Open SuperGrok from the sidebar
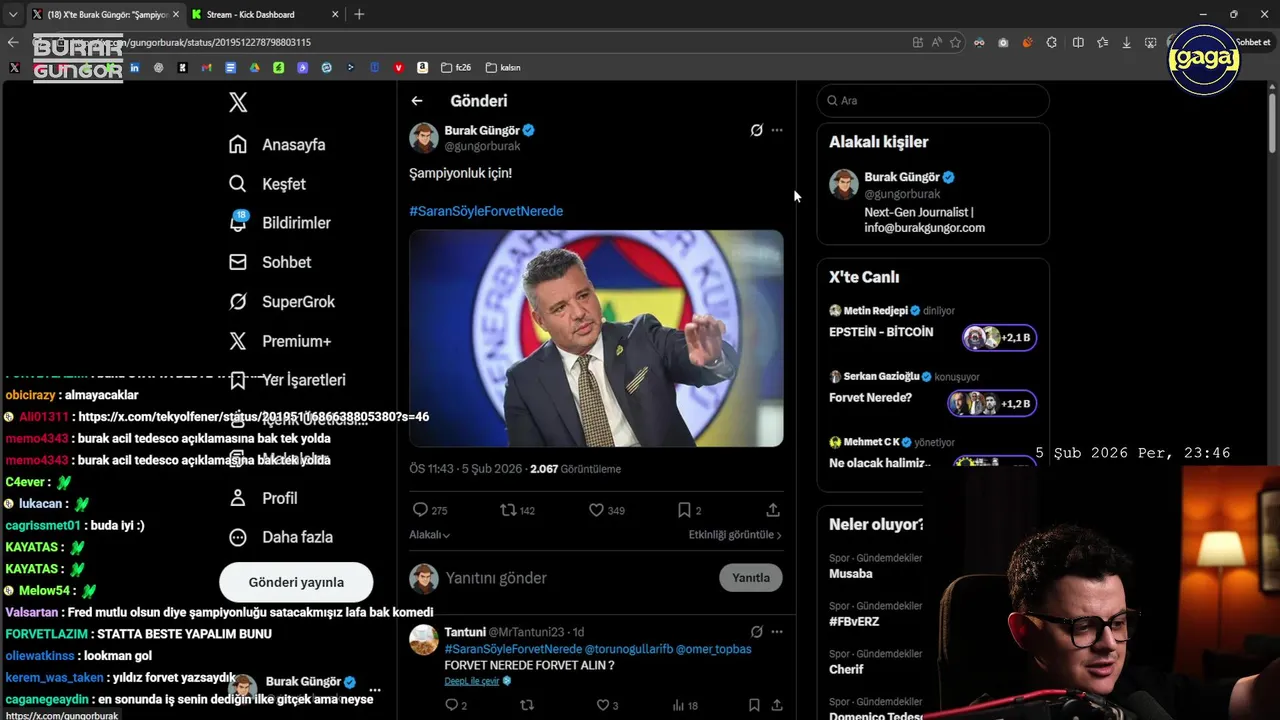This screenshot has height=720, width=1280. point(281,301)
